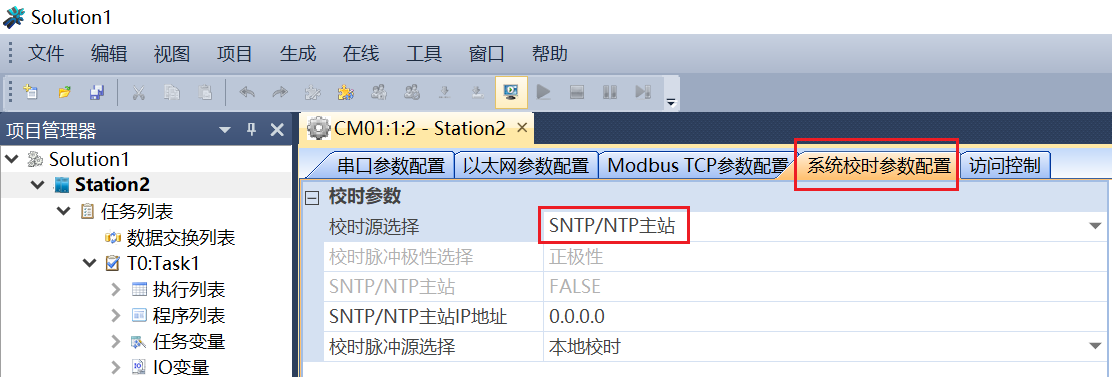Image resolution: width=1112 pixels, height=377 pixels.
Task: Click the second download arrow icon
Action: tap(478, 91)
